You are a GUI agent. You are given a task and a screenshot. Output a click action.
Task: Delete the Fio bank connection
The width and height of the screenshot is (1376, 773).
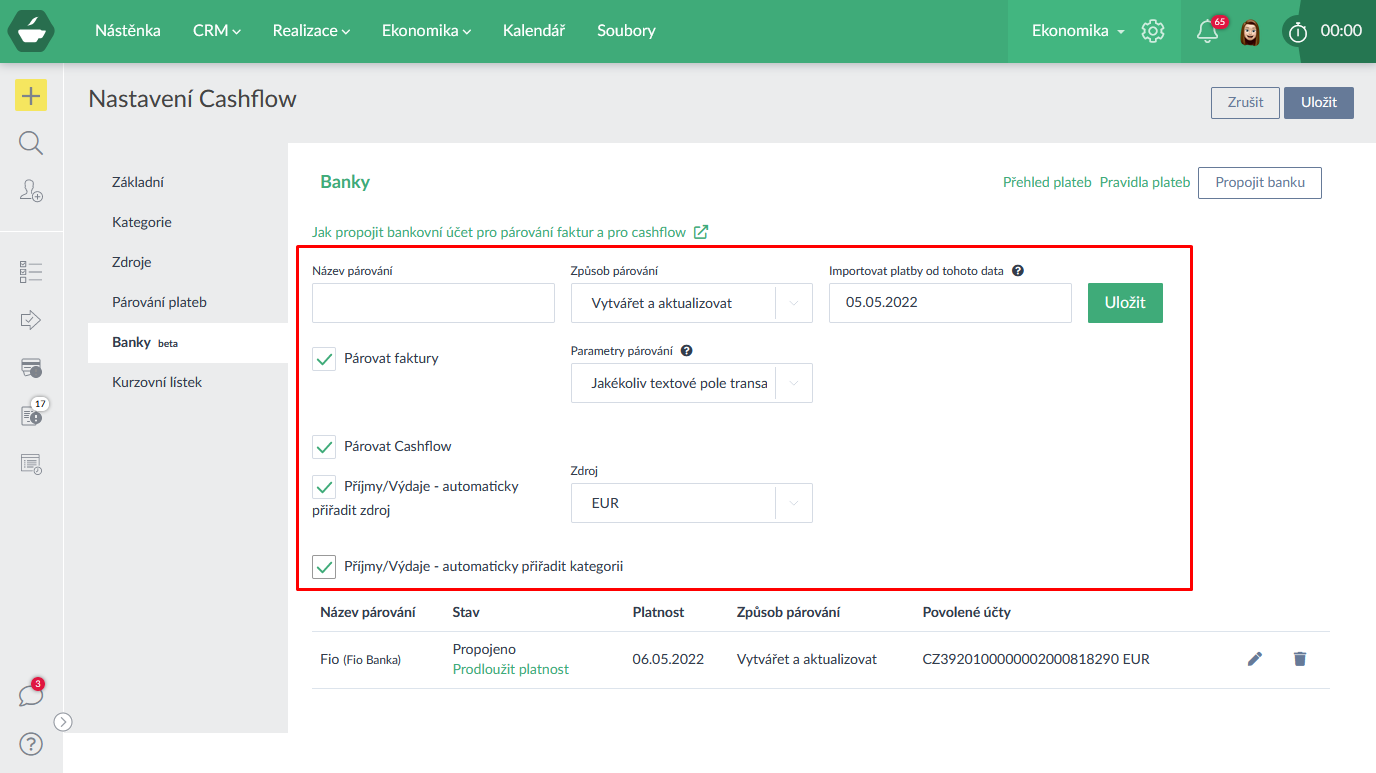1299,659
